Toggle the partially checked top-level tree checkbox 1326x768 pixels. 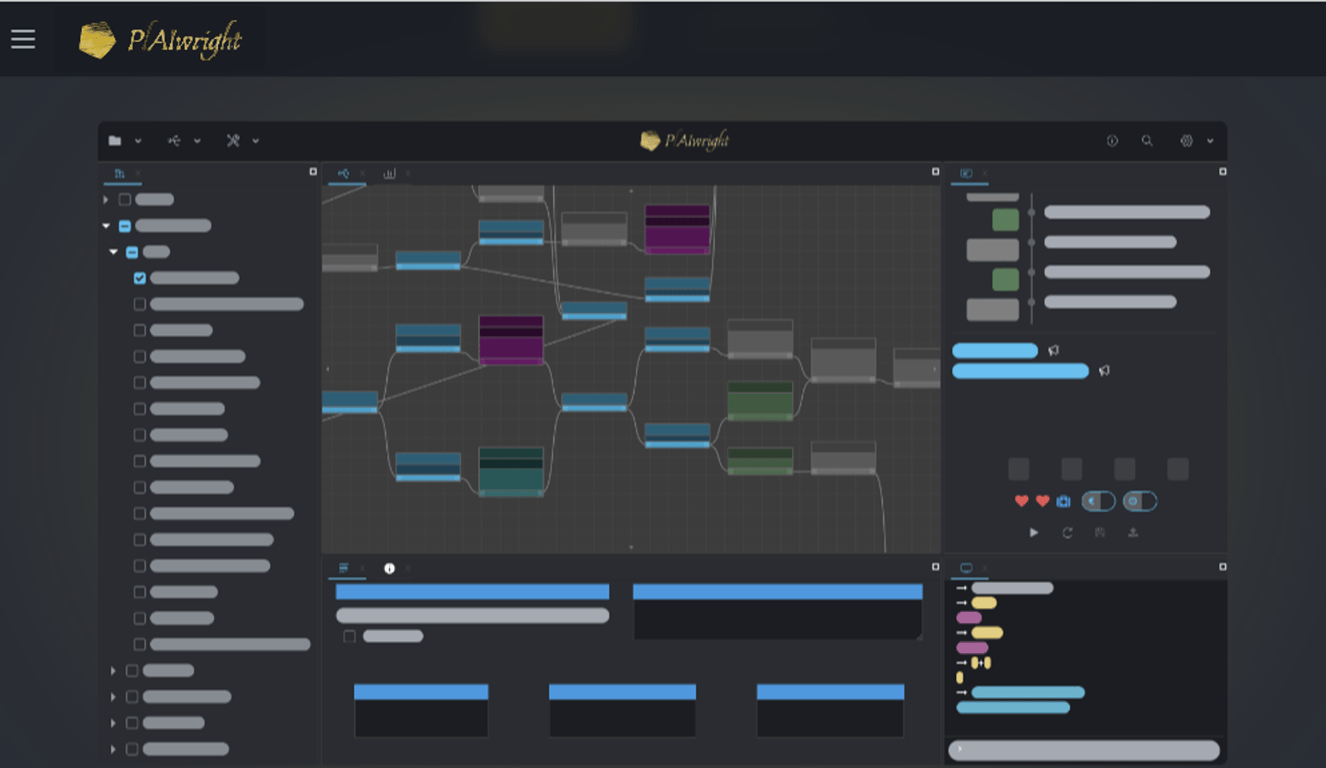[125, 226]
